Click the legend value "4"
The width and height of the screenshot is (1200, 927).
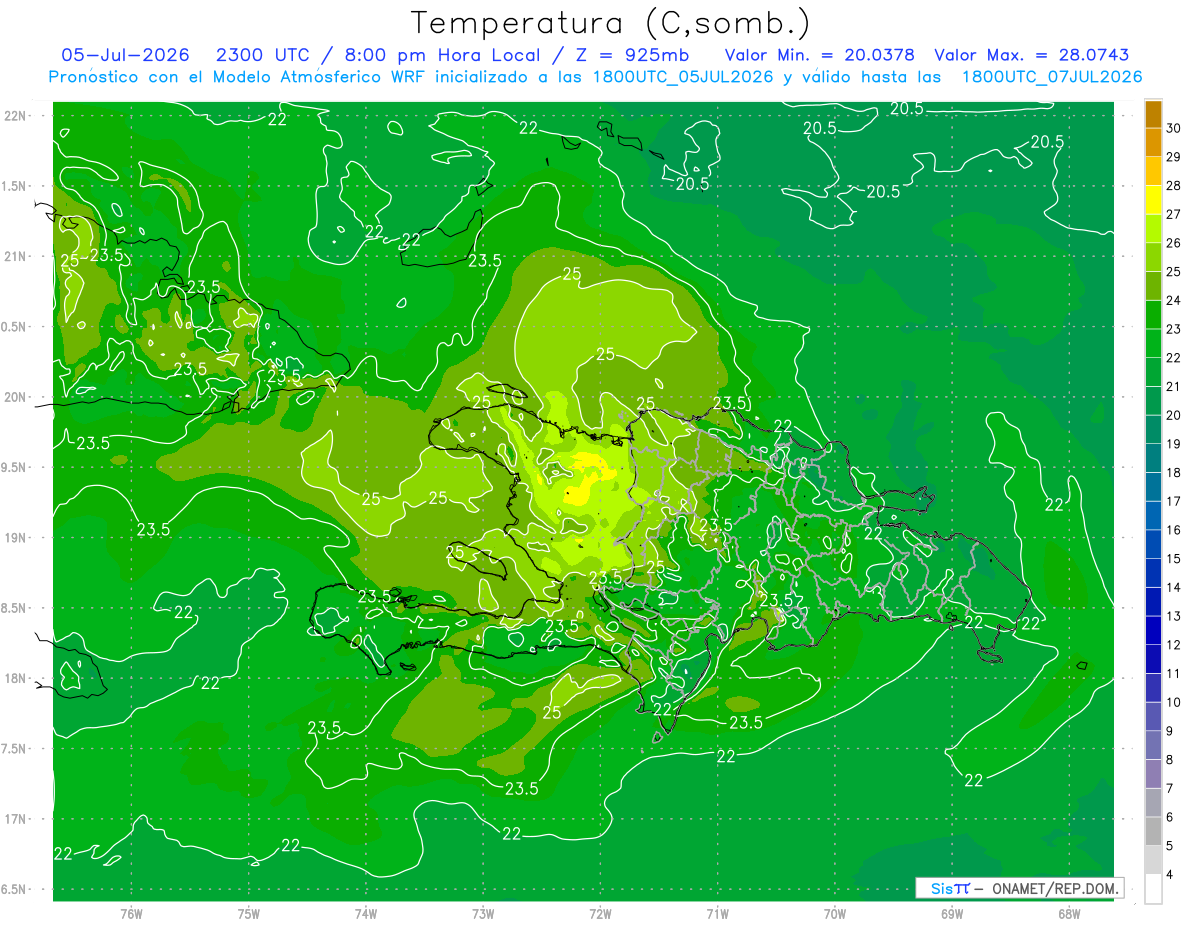tap(1171, 874)
